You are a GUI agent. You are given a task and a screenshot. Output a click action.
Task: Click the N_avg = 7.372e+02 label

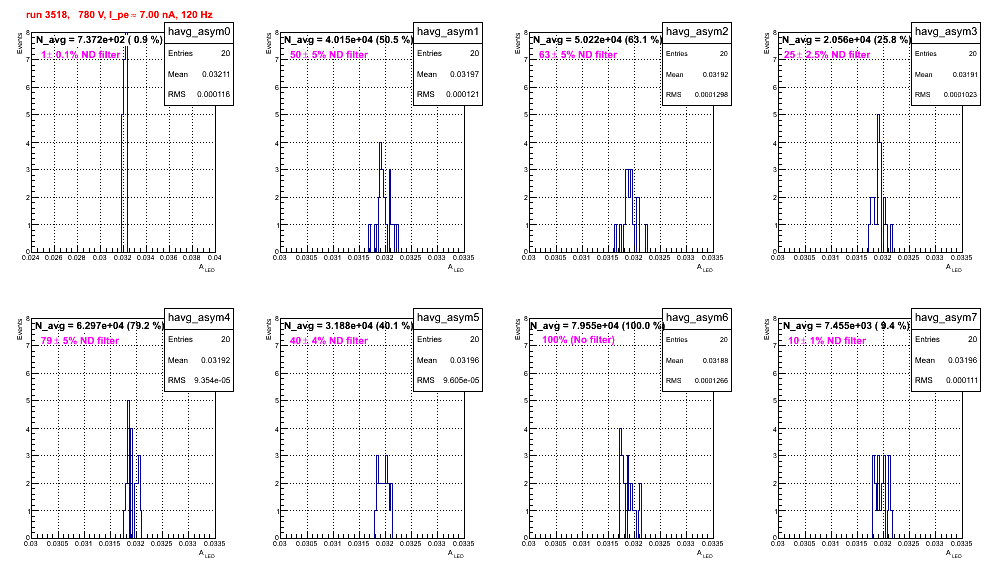click(x=98, y=39)
